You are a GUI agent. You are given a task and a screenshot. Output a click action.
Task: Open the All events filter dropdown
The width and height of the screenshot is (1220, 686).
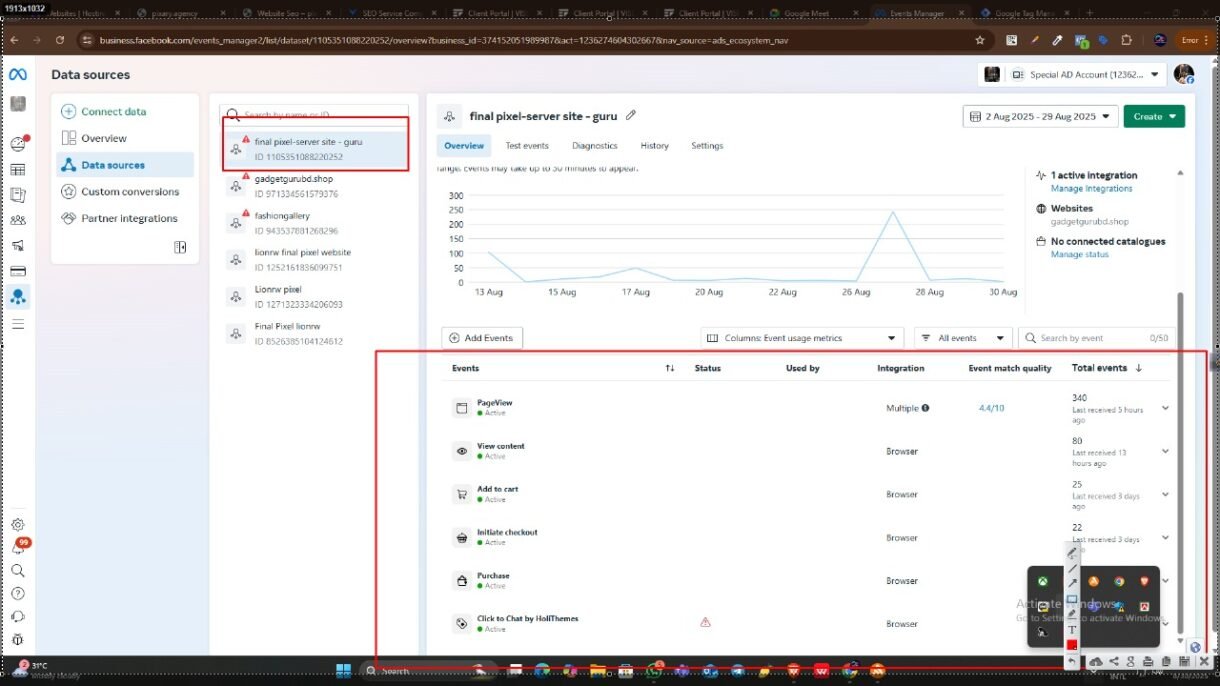(x=962, y=338)
